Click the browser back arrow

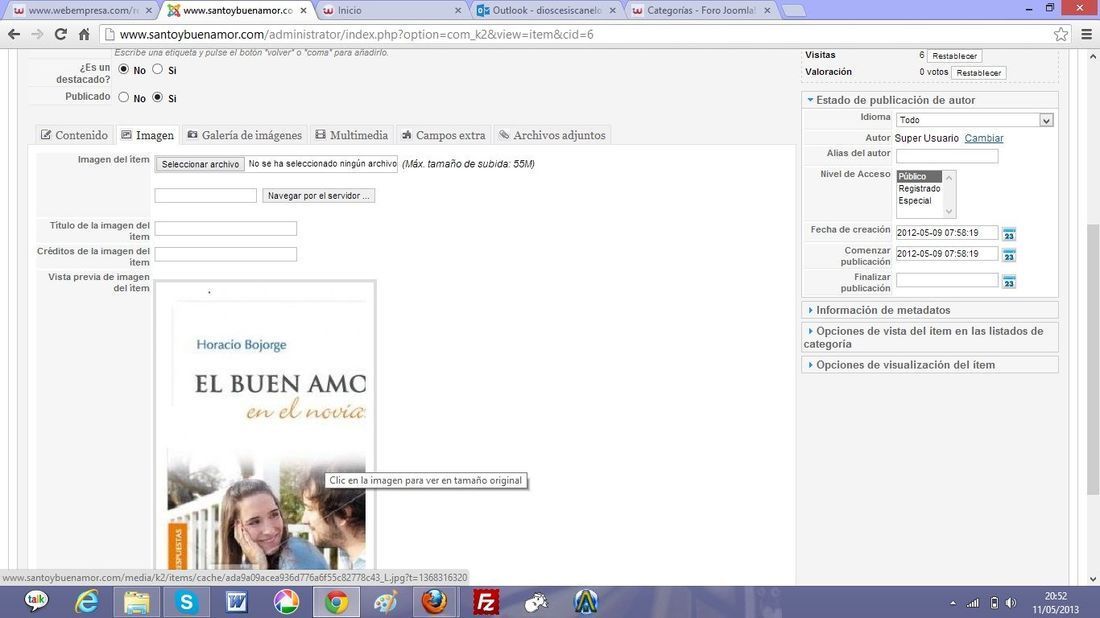click(14, 34)
